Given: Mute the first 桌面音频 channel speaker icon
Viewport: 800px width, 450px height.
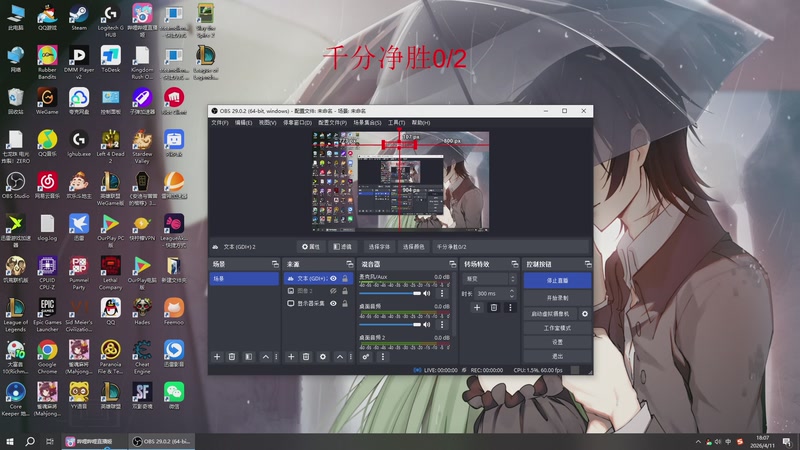Looking at the screenshot, I should click(427, 324).
